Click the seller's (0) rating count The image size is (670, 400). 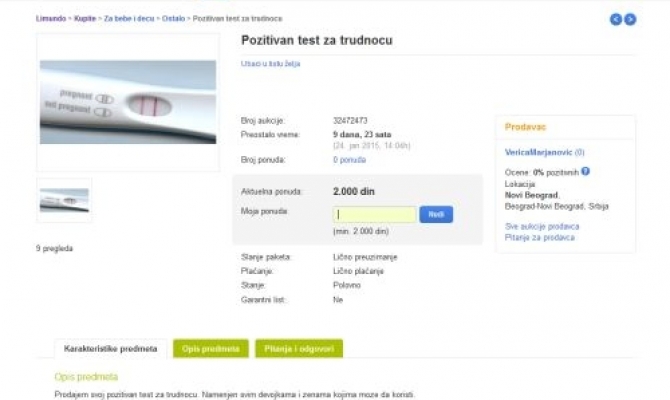point(579,152)
